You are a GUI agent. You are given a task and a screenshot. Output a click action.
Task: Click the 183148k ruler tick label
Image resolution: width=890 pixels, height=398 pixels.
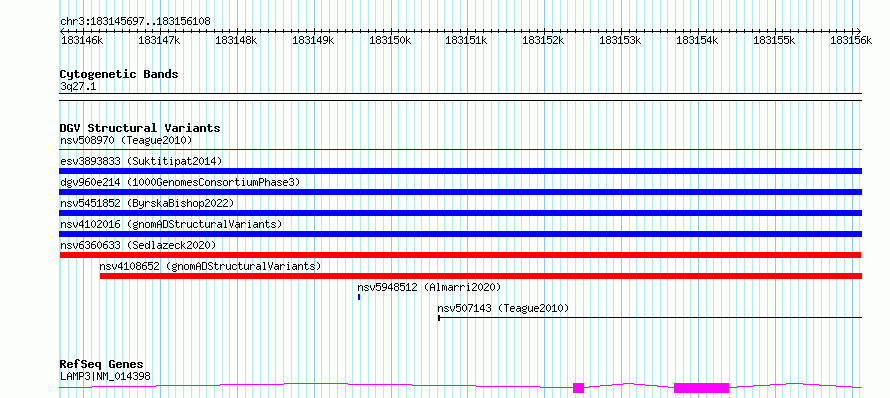click(236, 40)
